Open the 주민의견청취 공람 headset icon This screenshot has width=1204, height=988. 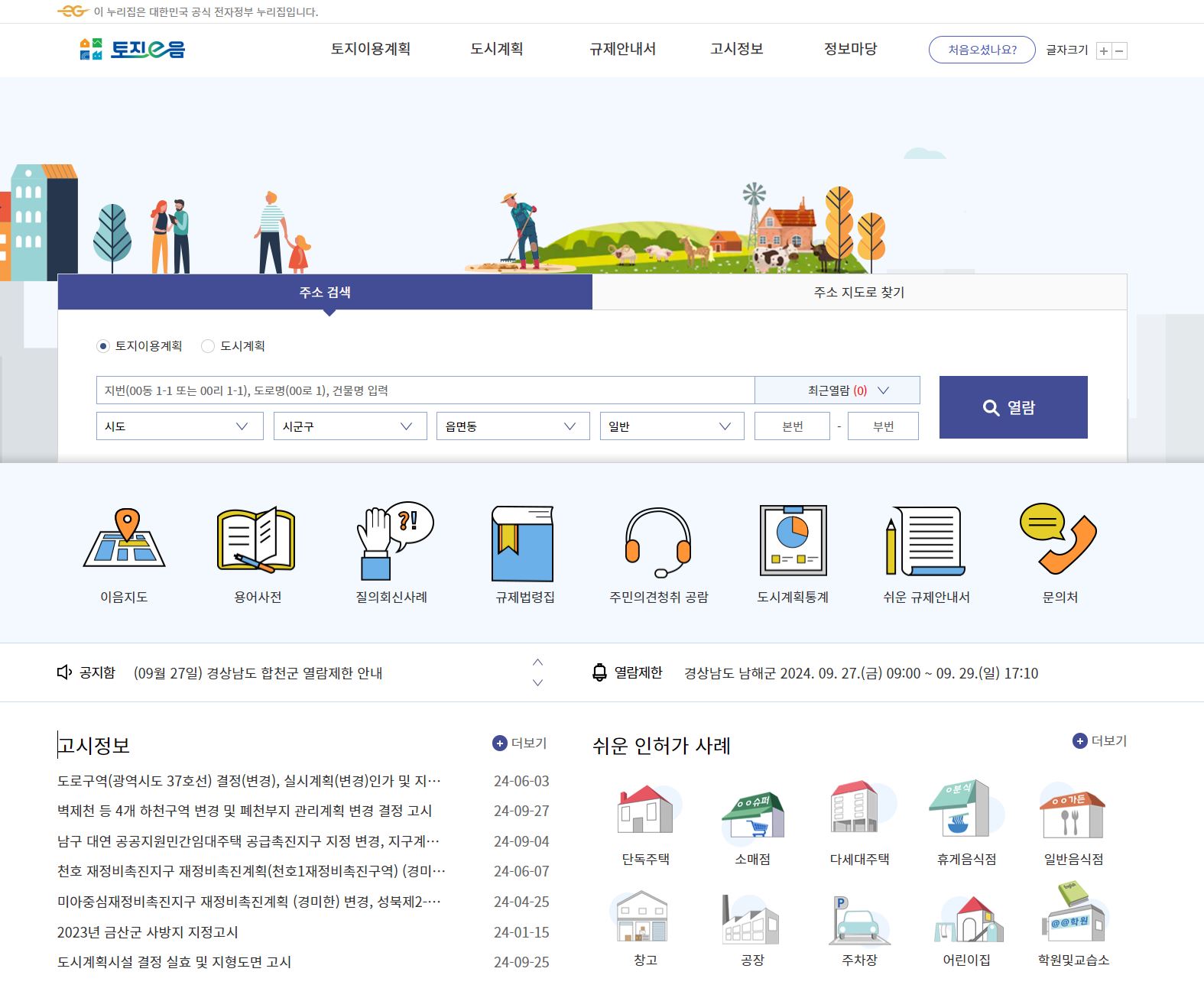[658, 543]
